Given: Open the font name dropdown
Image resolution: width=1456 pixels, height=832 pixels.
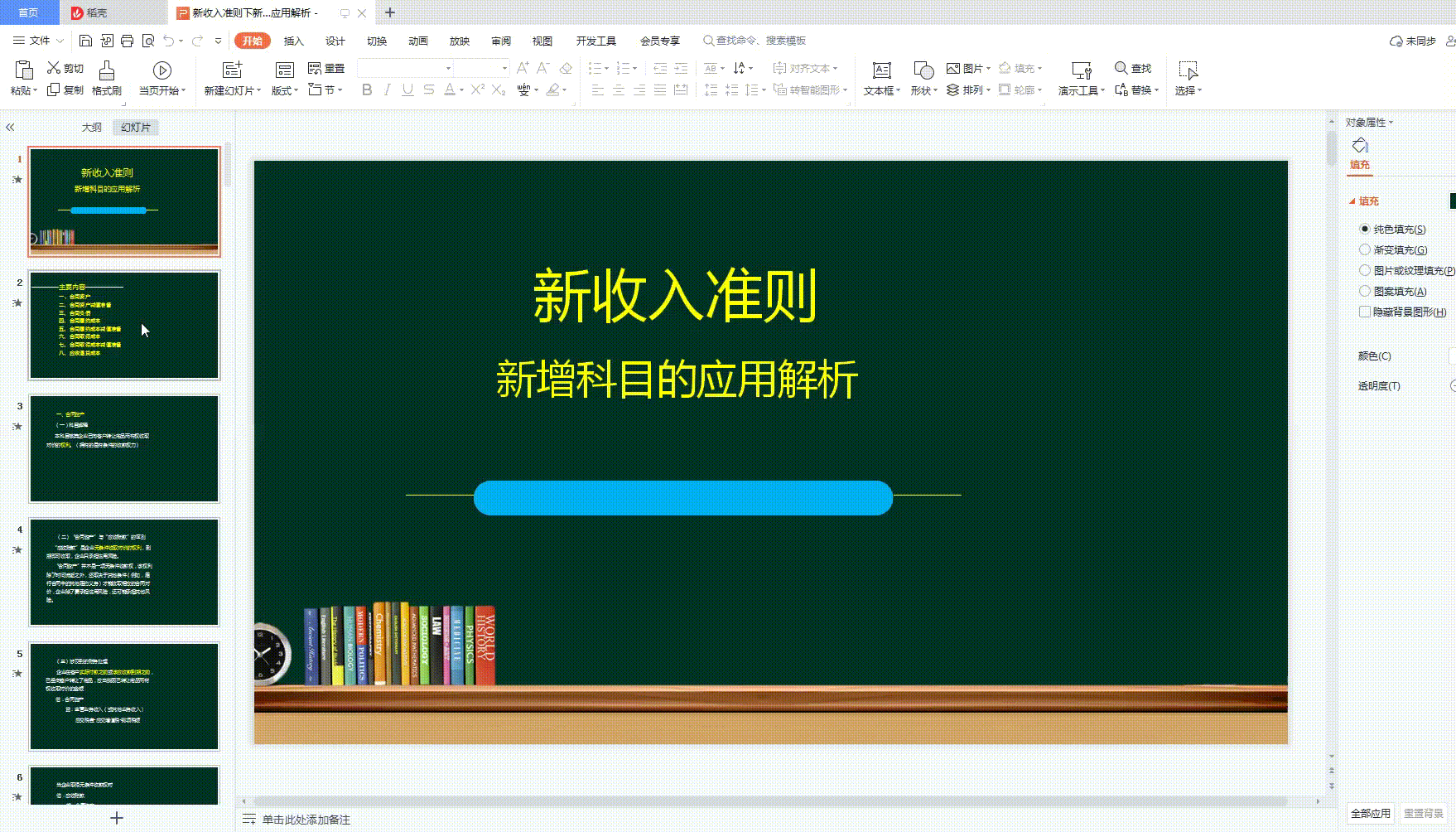Looking at the screenshot, I should click(x=448, y=68).
